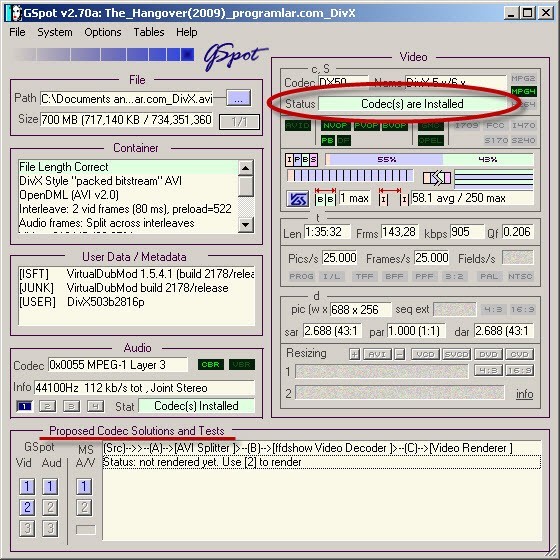Click the Resizing CVD button
The image size is (560, 560).
tap(520, 354)
